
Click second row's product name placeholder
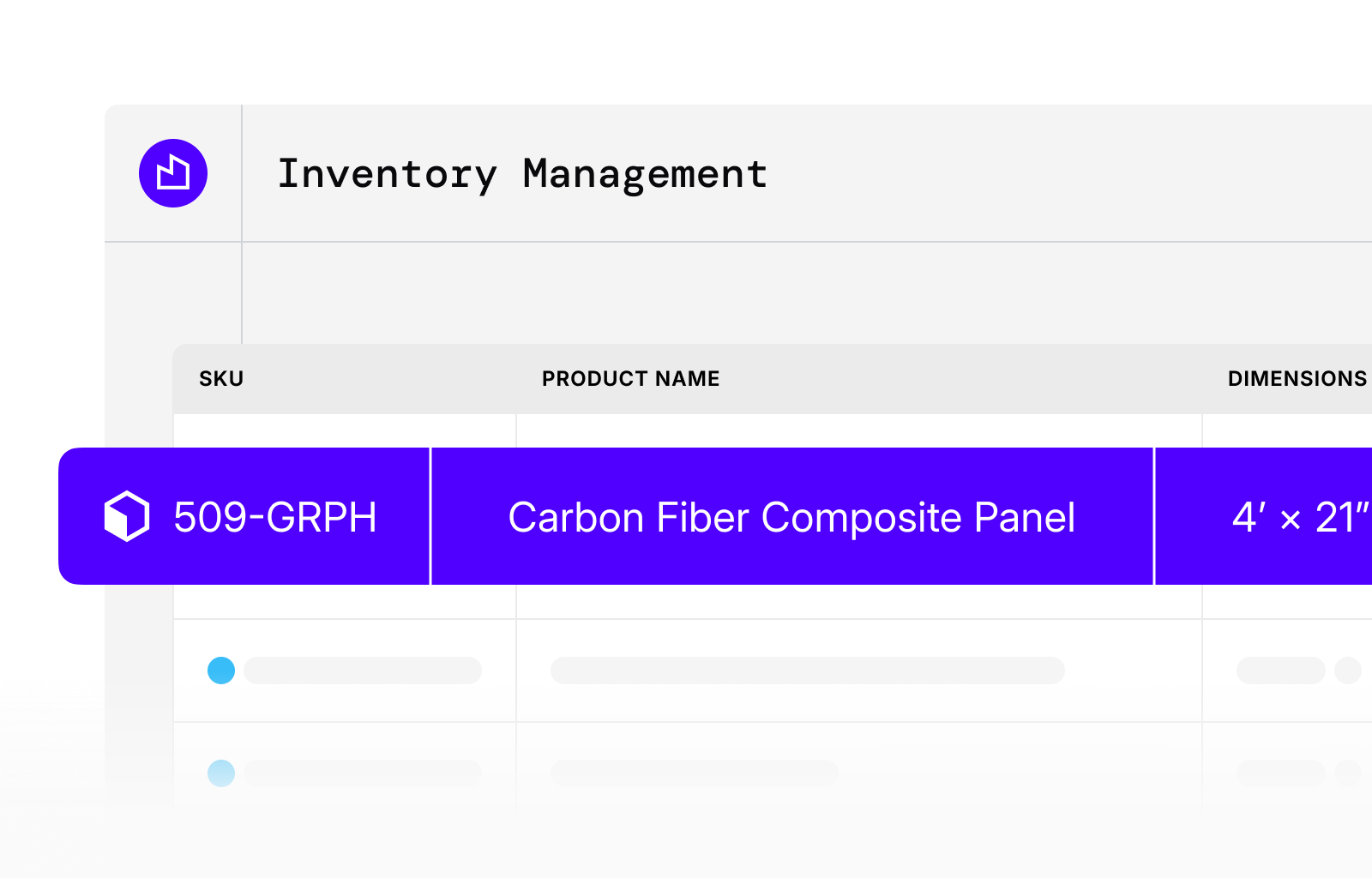point(807,671)
